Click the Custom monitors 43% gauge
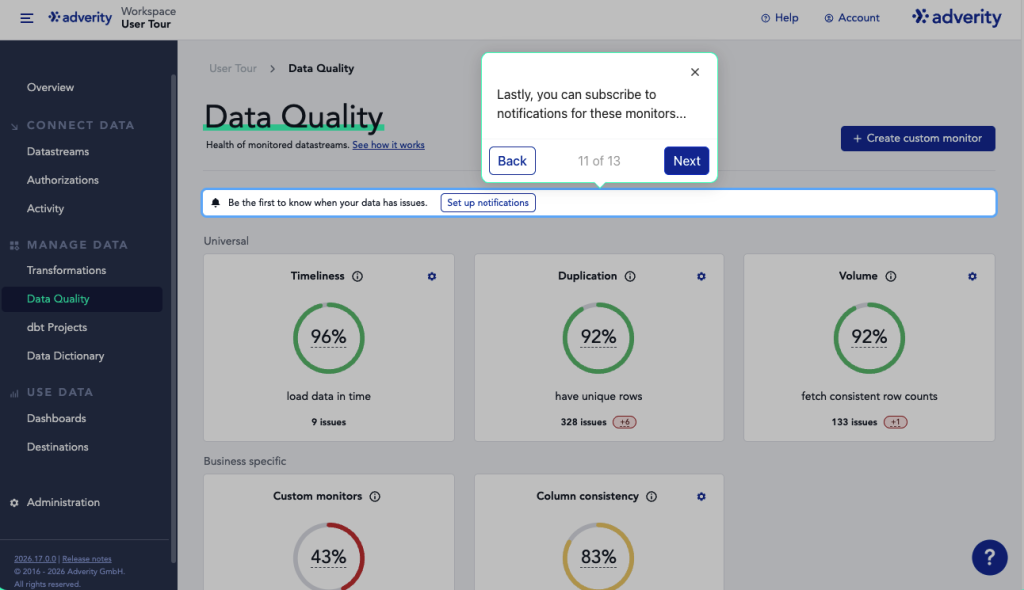This screenshot has height=590, width=1024. [x=328, y=556]
